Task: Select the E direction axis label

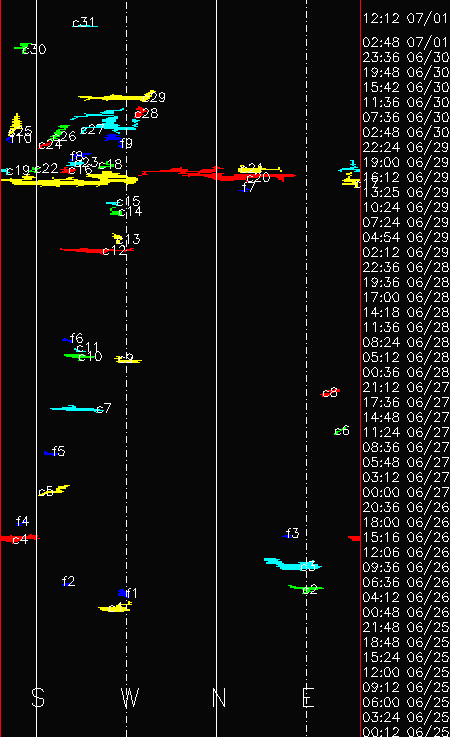Action: (x=308, y=698)
